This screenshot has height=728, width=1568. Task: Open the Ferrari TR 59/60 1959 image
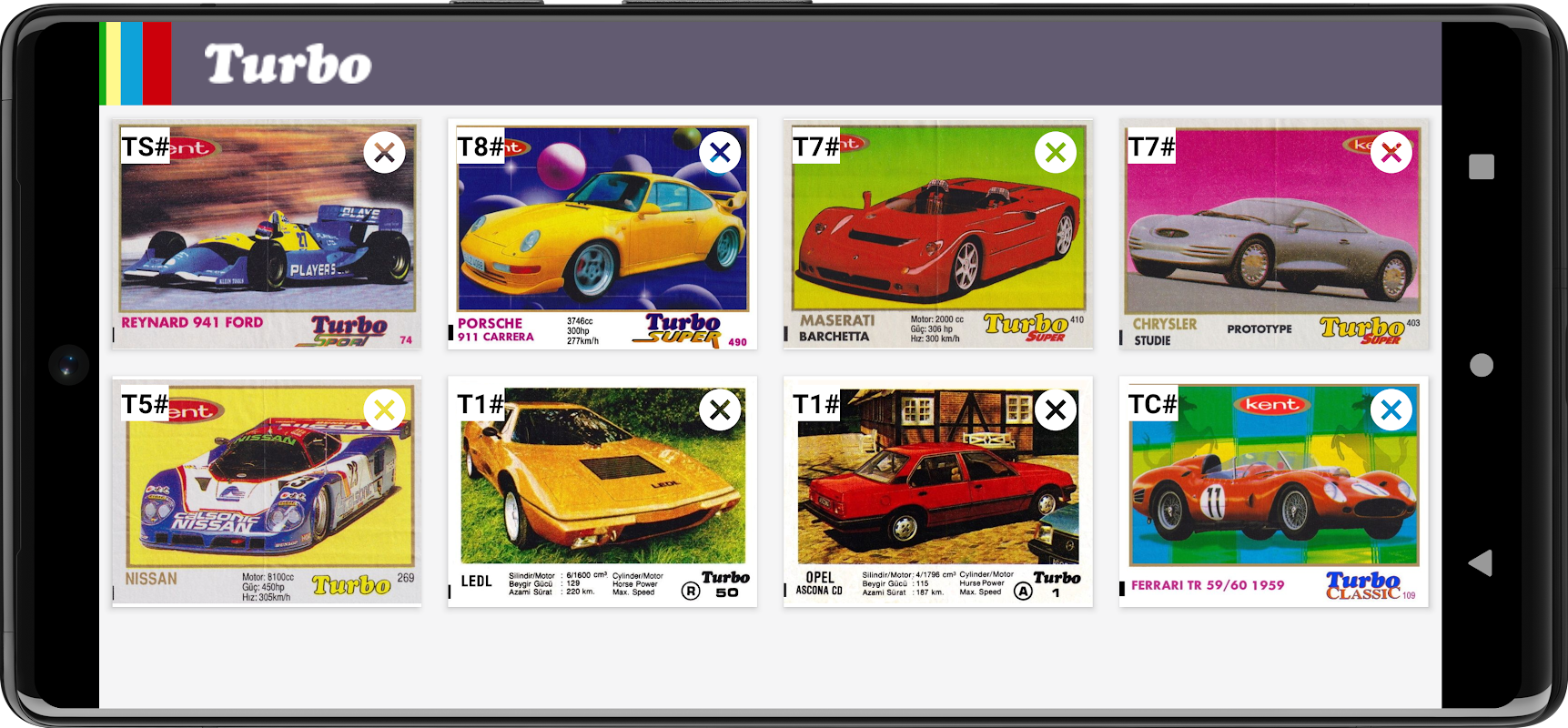[x=1274, y=491]
